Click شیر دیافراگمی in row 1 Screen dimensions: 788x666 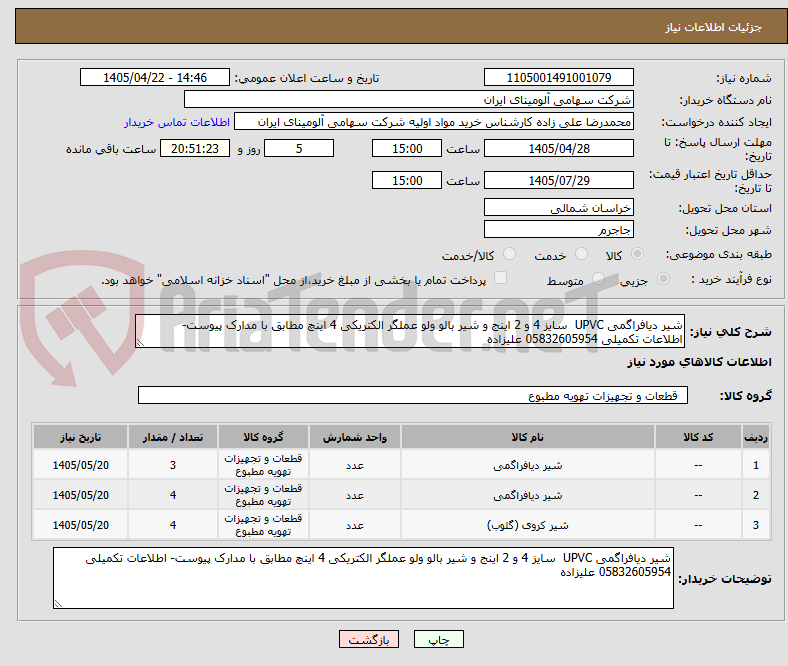(527, 465)
